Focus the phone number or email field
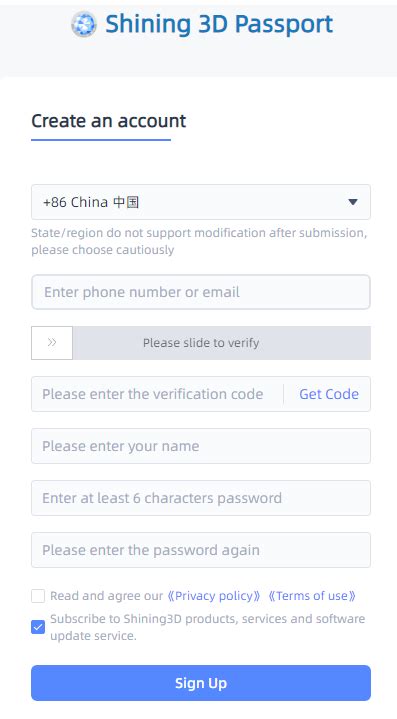397x719 pixels. (201, 292)
